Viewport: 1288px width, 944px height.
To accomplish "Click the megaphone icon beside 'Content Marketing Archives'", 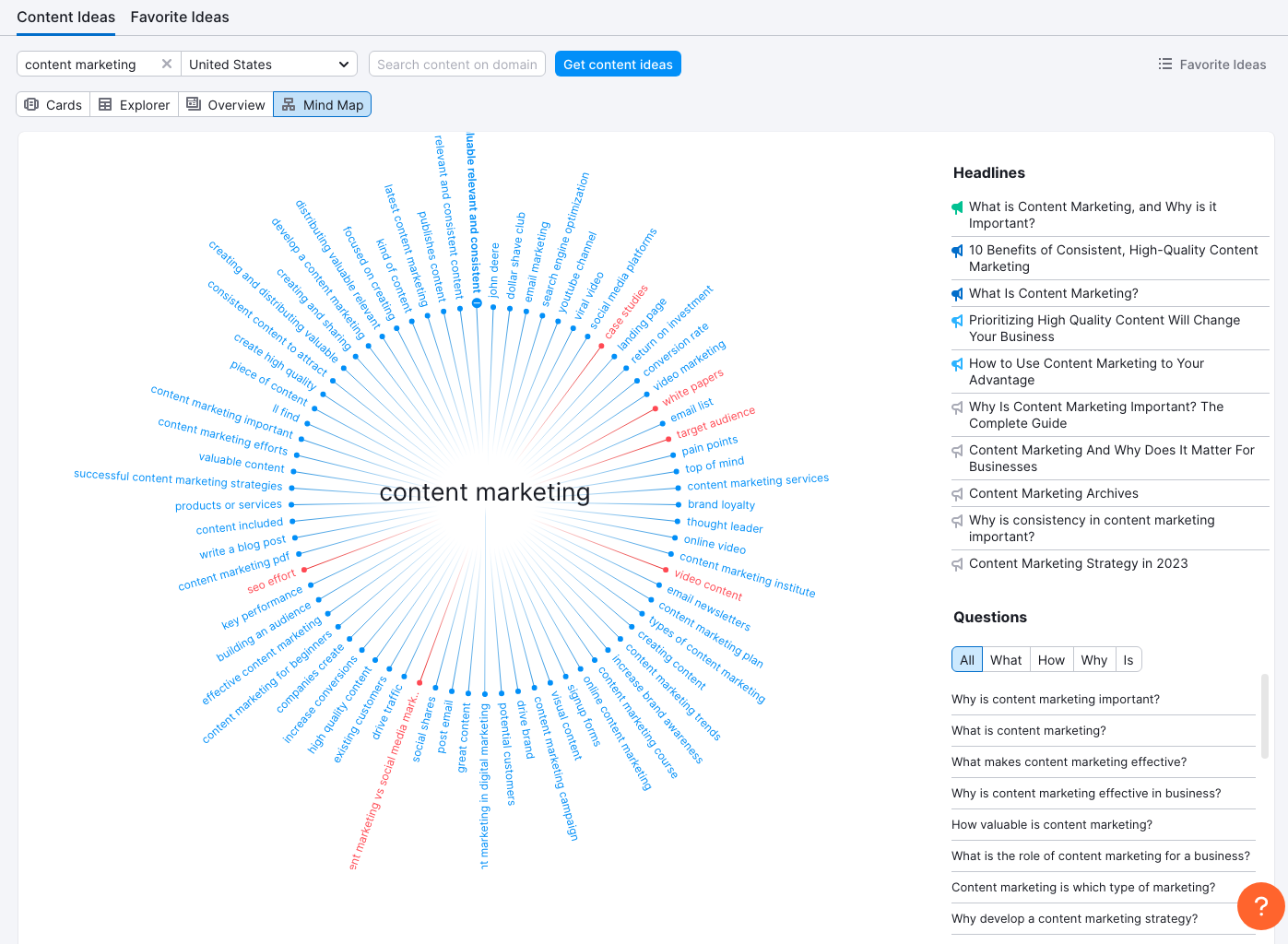I will [957, 493].
